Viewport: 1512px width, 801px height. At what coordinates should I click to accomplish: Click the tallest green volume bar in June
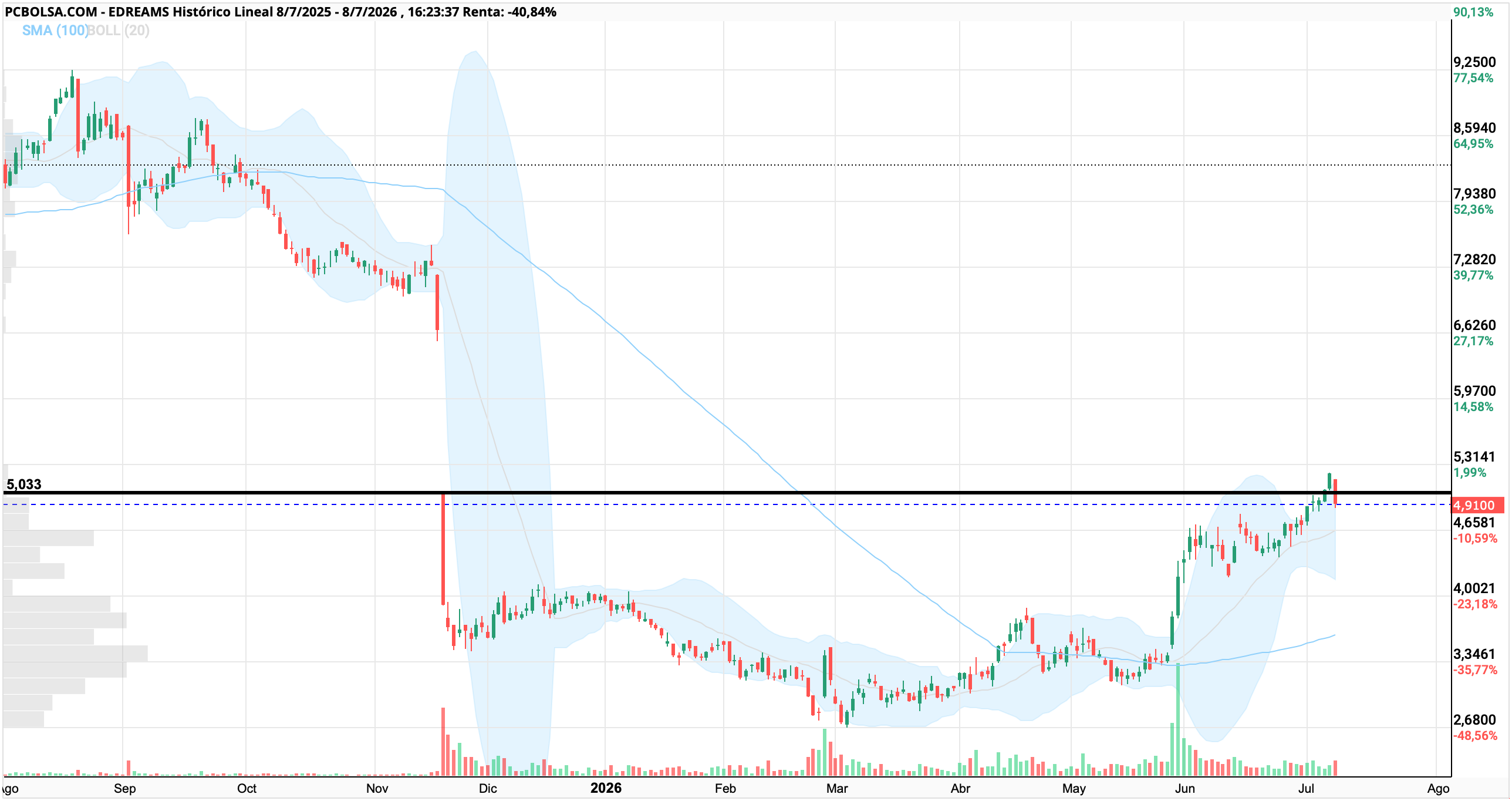click(x=1178, y=720)
